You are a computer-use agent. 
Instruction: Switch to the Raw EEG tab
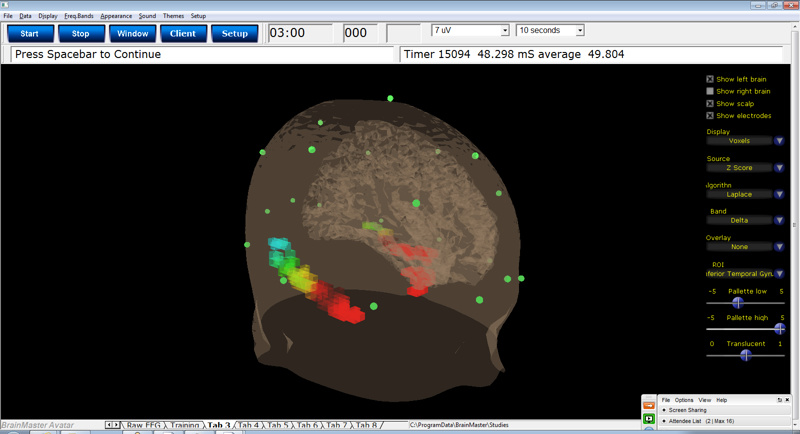(143, 425)
